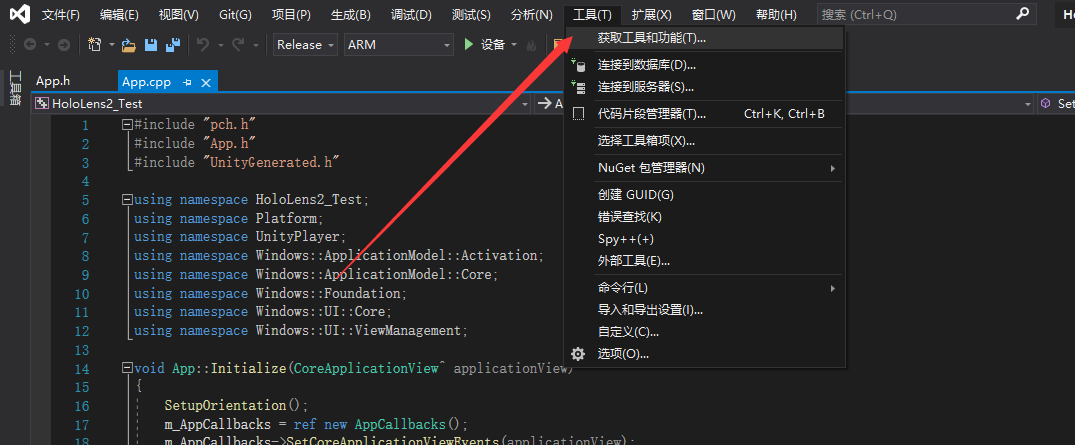Open the 调试(D) menu
This screenshot has height=445, width=1081.
pos(411,14)
